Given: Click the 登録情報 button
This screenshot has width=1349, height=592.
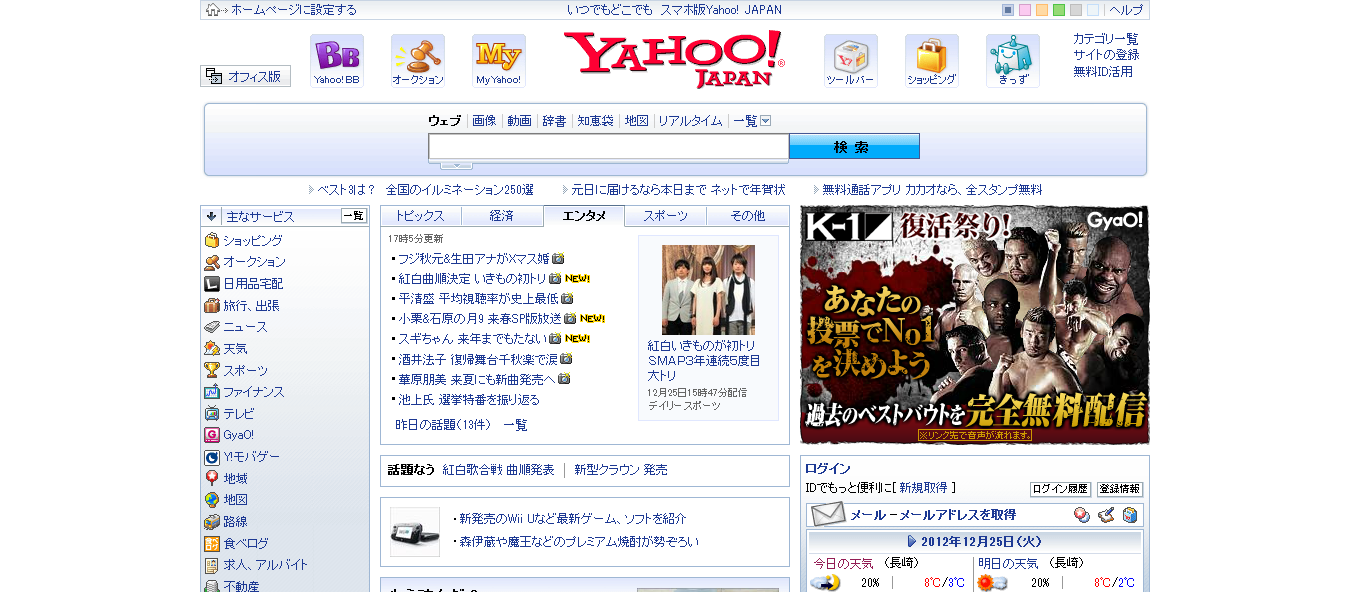Looking at the screenshot, I should coord(1120,489).
